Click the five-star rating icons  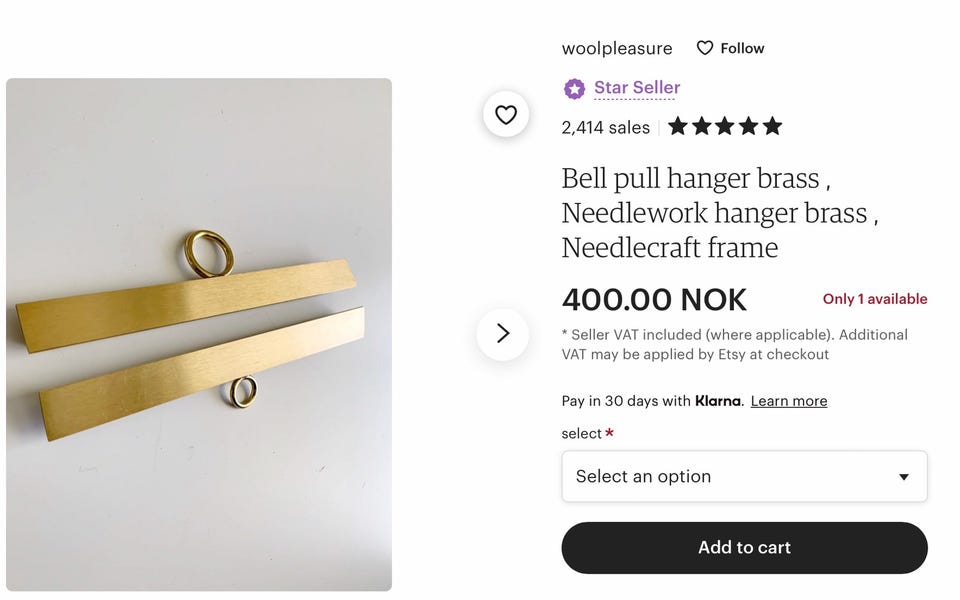(x=724, y=127)
